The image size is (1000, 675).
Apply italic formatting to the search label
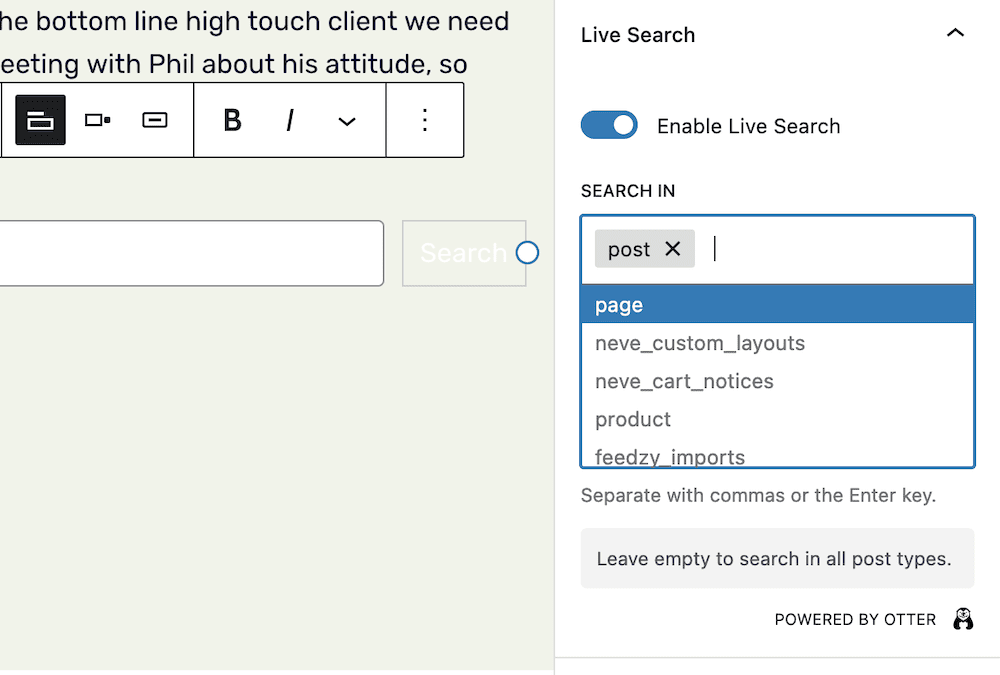click(289, 120)
